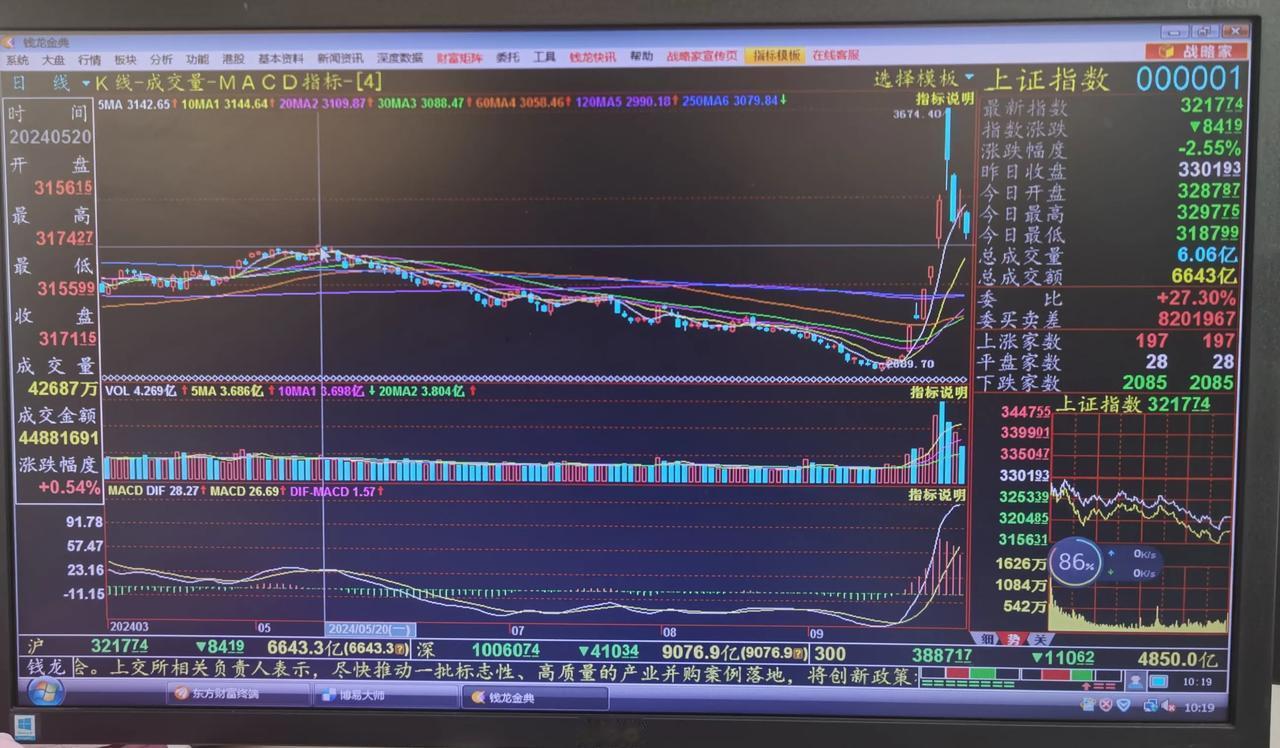Click the 上证指数 stock name header
The image size is (1280, 748).
pyautogui.click(x=1047, y=79)
